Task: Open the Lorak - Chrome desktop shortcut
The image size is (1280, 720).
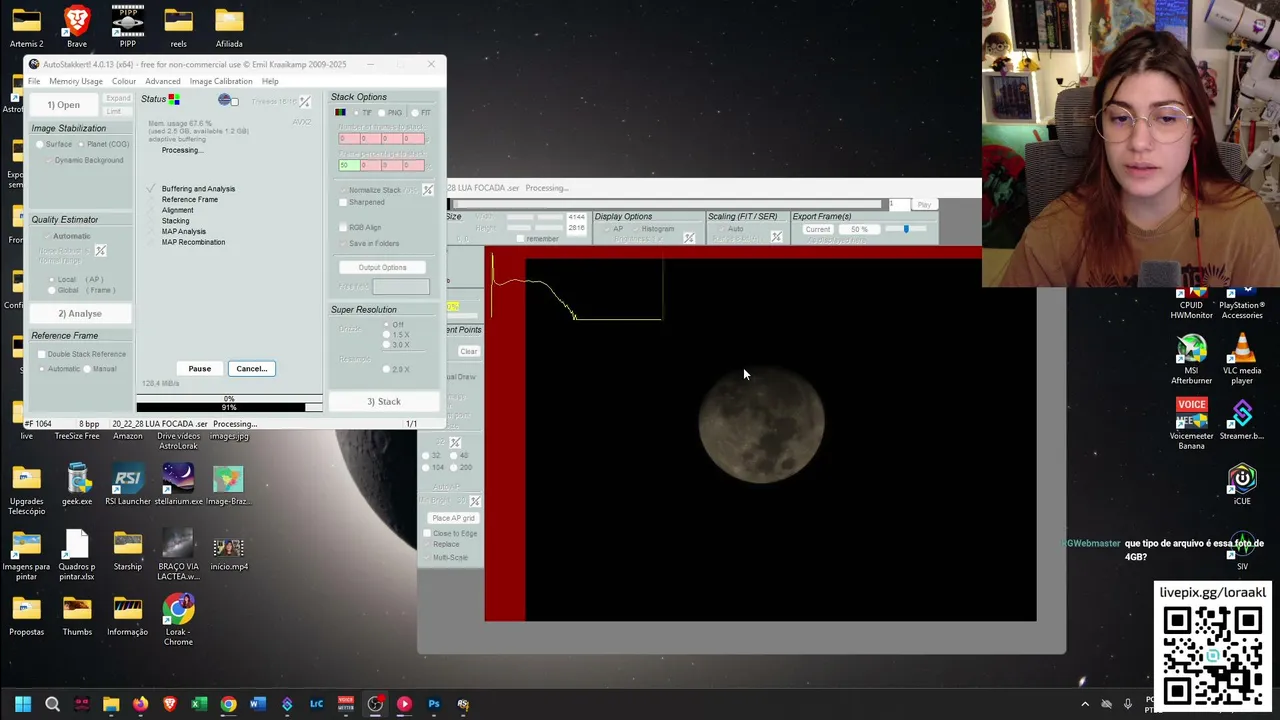Action: click(x=178, y=620)
